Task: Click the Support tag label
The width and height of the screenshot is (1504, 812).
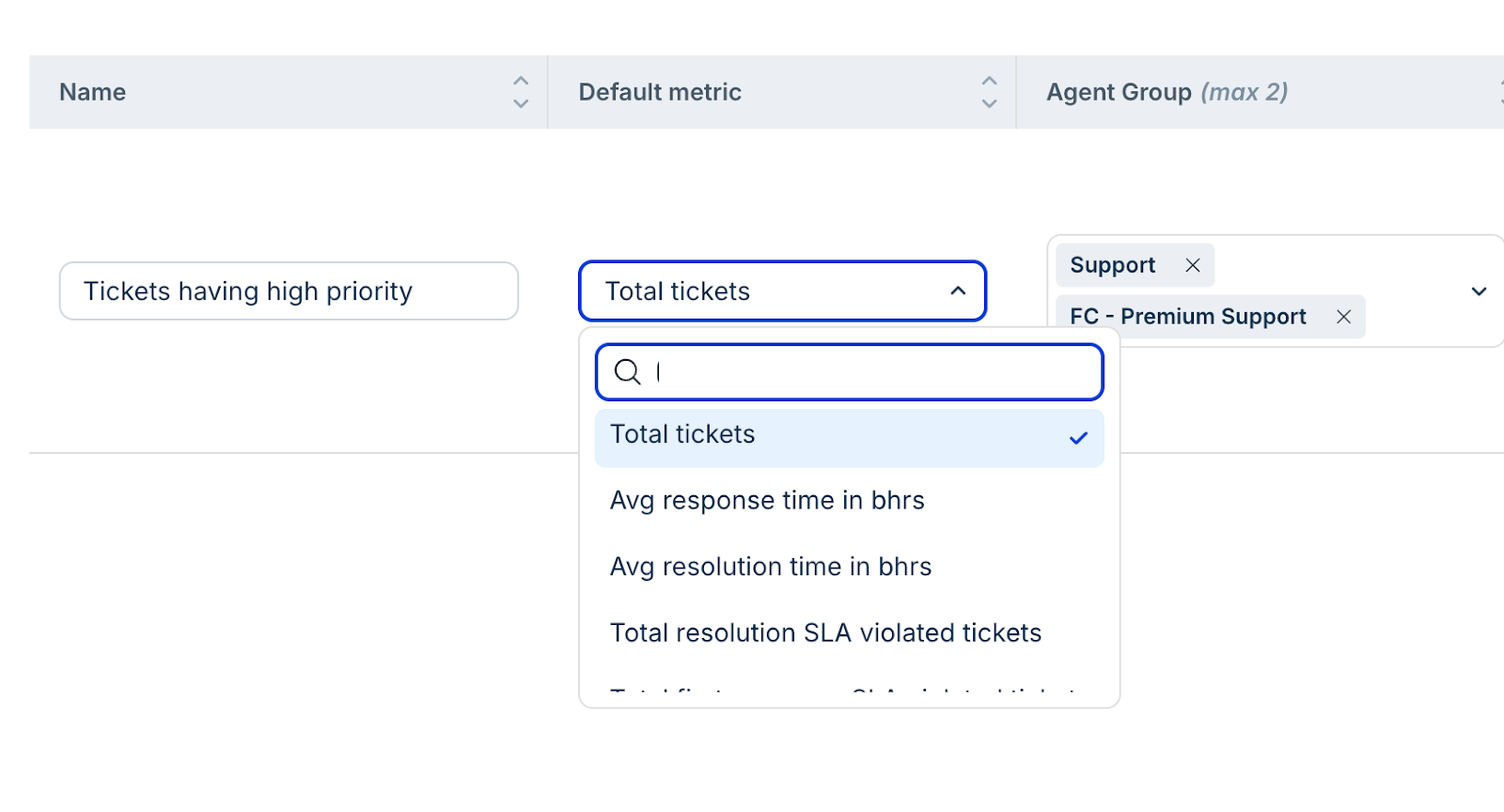Action: pyautogui.click(x=1113, y=265)
